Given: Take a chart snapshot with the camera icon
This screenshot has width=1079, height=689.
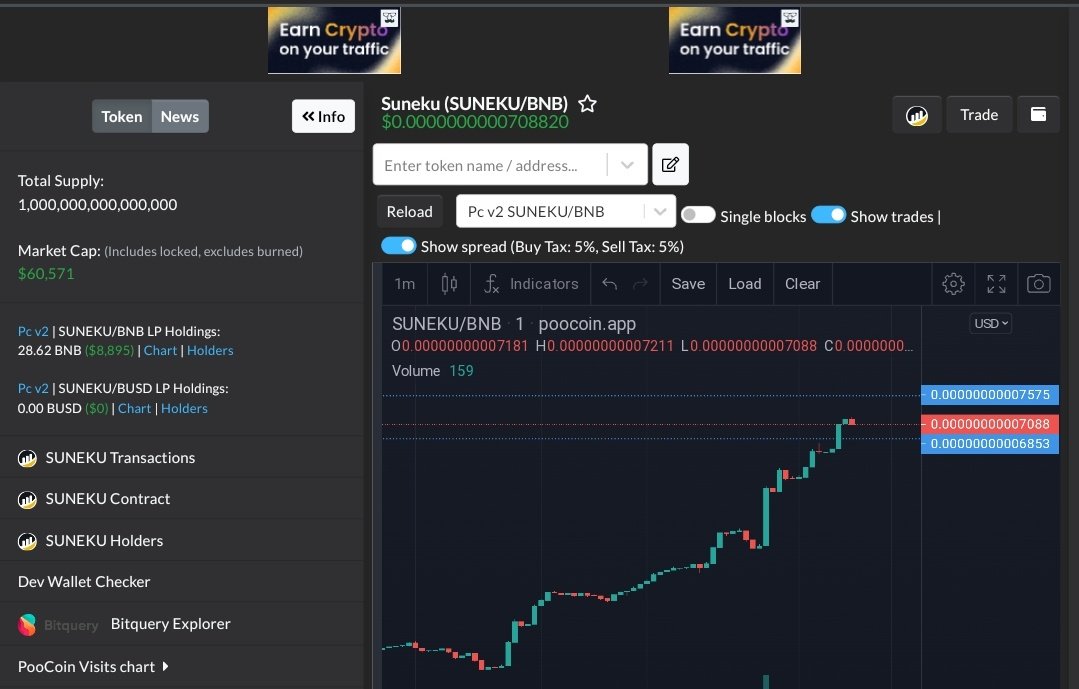Looking at the screenshot, I should (1039, 284).
